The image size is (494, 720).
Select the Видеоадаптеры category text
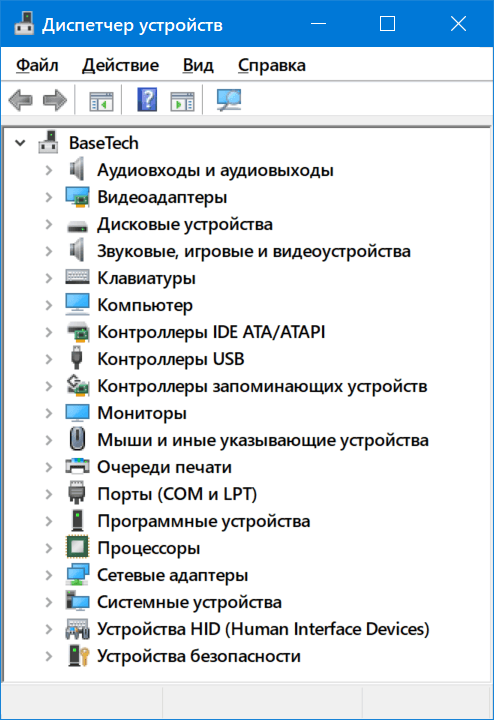[x=162, y=197]
